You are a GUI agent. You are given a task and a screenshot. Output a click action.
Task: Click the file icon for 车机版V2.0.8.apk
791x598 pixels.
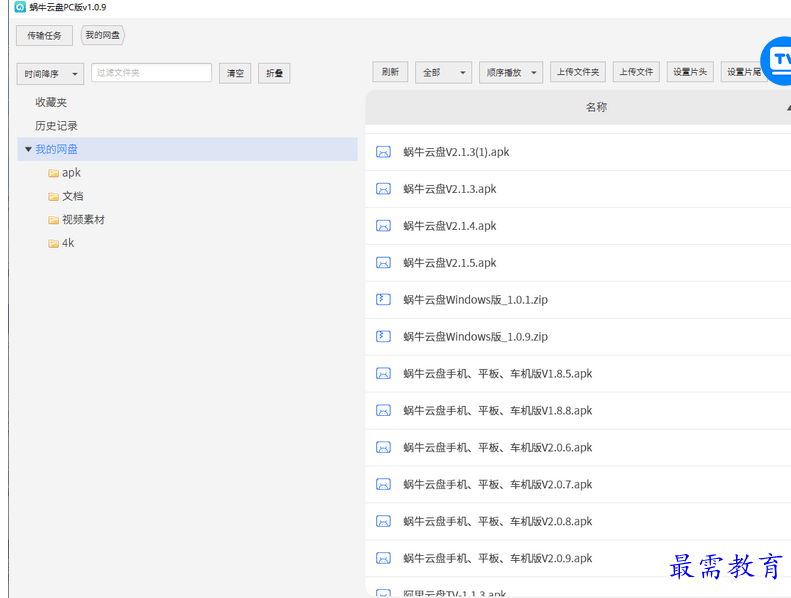pos(383,521)
